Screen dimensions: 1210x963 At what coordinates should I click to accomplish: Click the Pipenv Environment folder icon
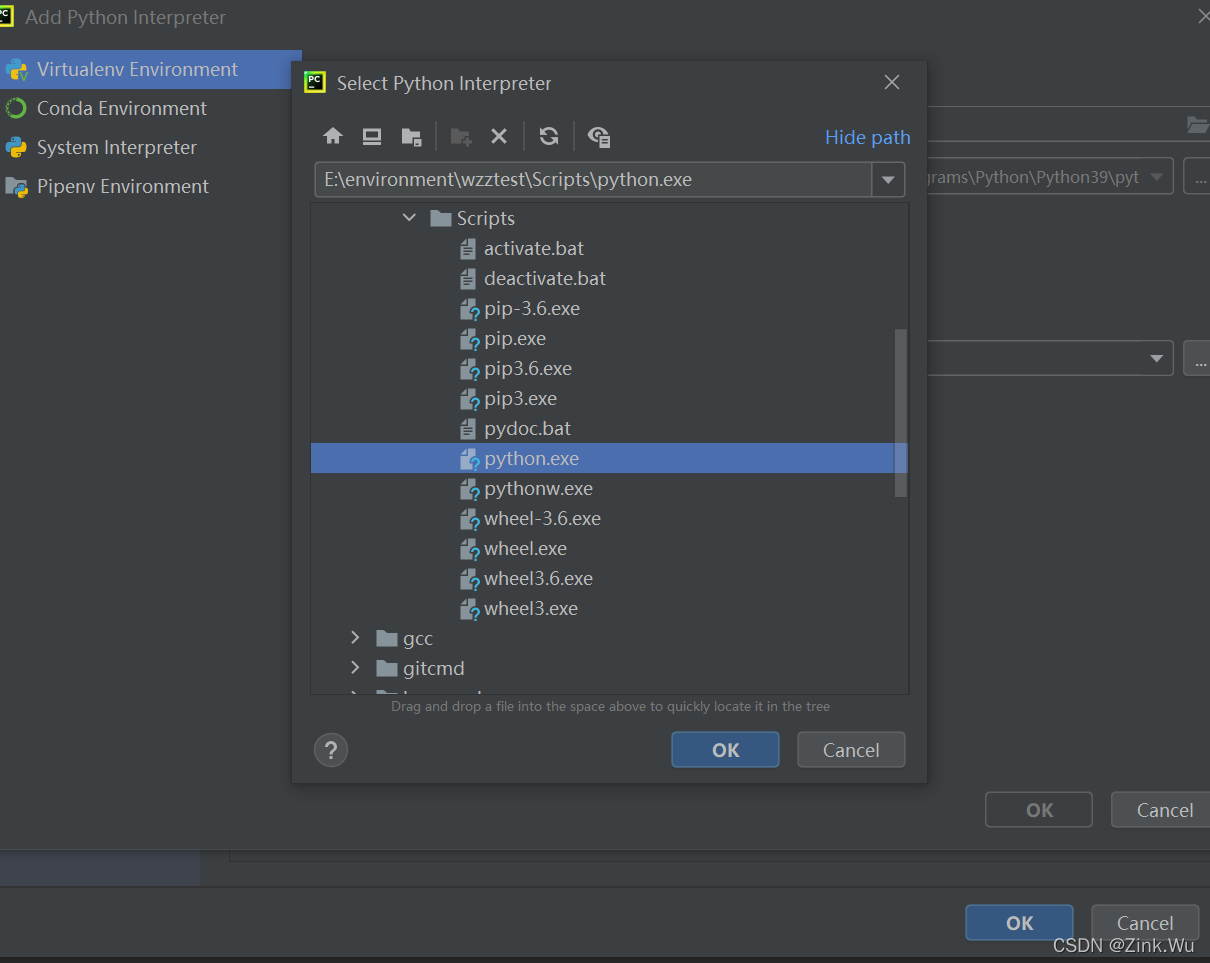pyautogui.click(x=16, y=186)
